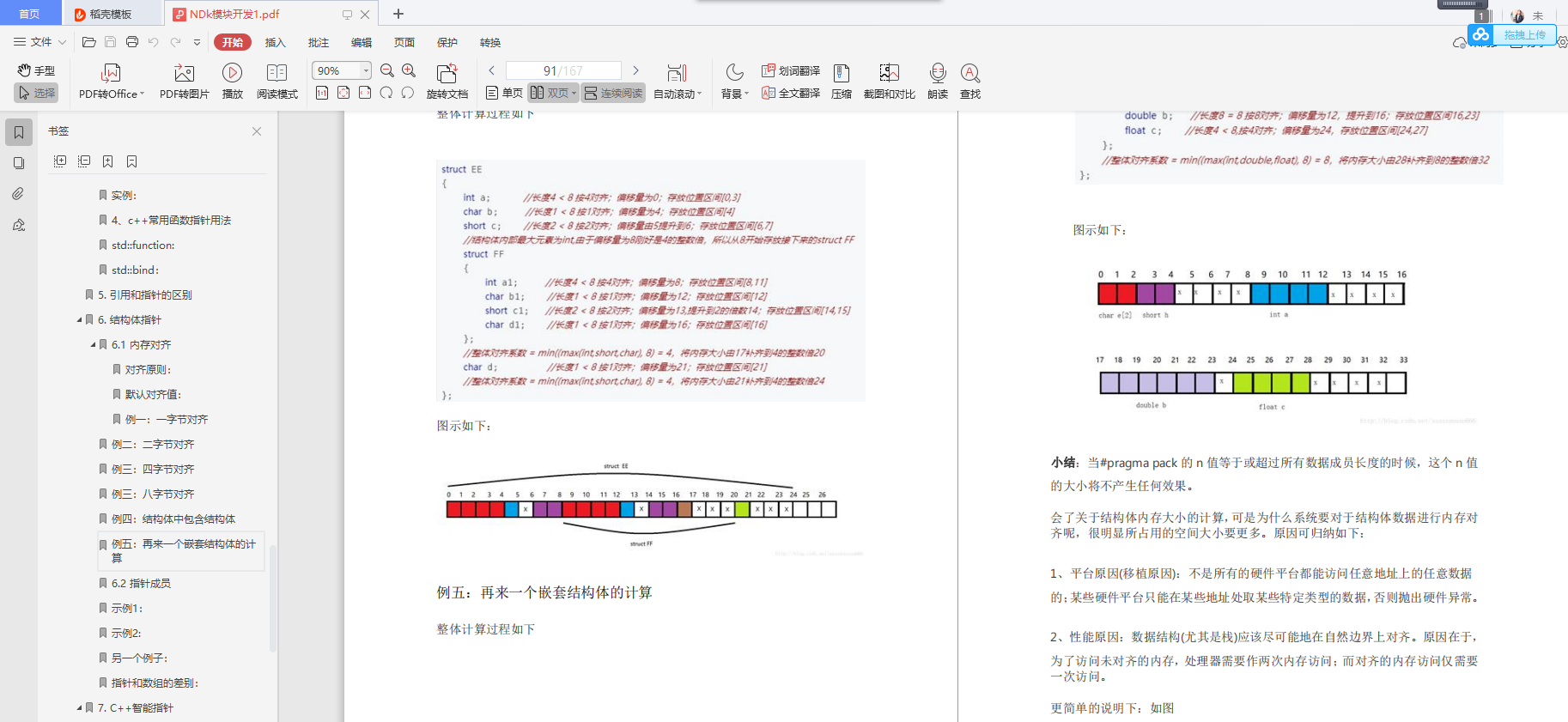Close the 书签 bookmarks panel
The width and height of the screenshot is (1568, 722).
pyautogui.click(x=257, y=131)
